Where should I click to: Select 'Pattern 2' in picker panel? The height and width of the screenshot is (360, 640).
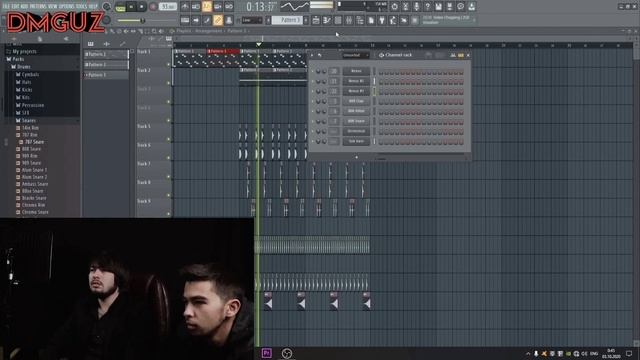tap(106, 64)
